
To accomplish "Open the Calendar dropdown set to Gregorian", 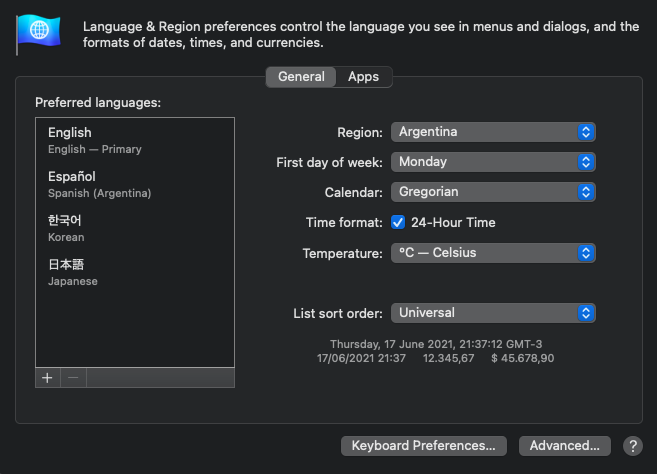I will coord(493,192).
